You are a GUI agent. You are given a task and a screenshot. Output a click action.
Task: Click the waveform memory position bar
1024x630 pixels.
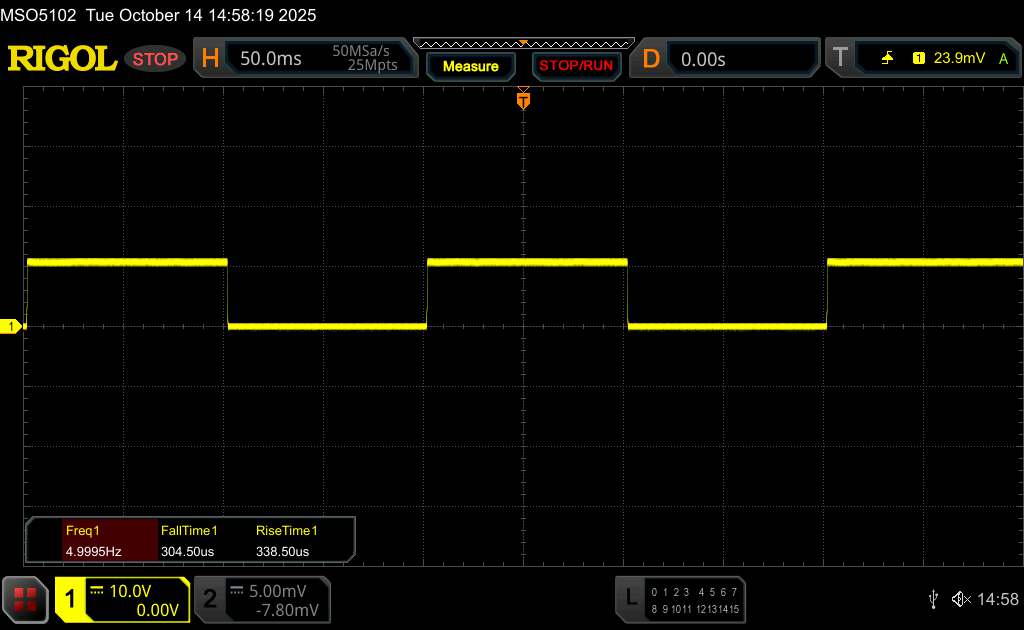point(522,44)
